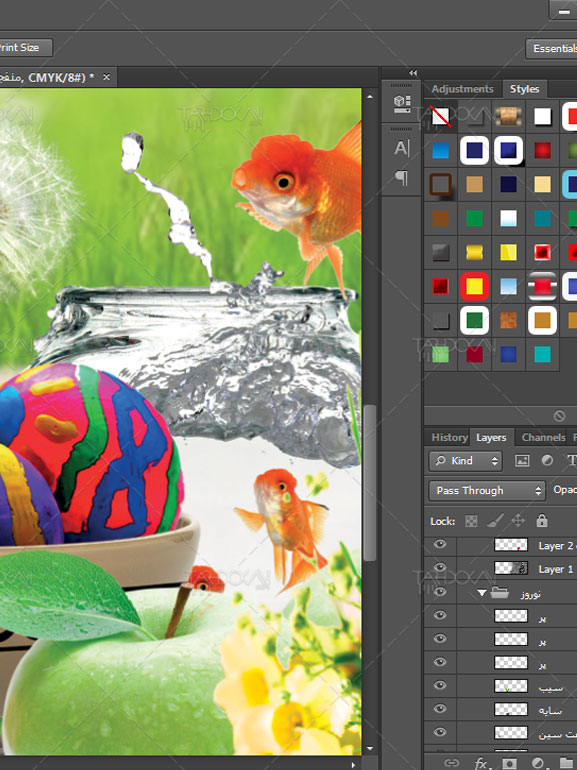The height and width of the screenshot is (770, 577).
Task: Hide Layer 2 with its eye icon
Action: click(x=440, y=544)
